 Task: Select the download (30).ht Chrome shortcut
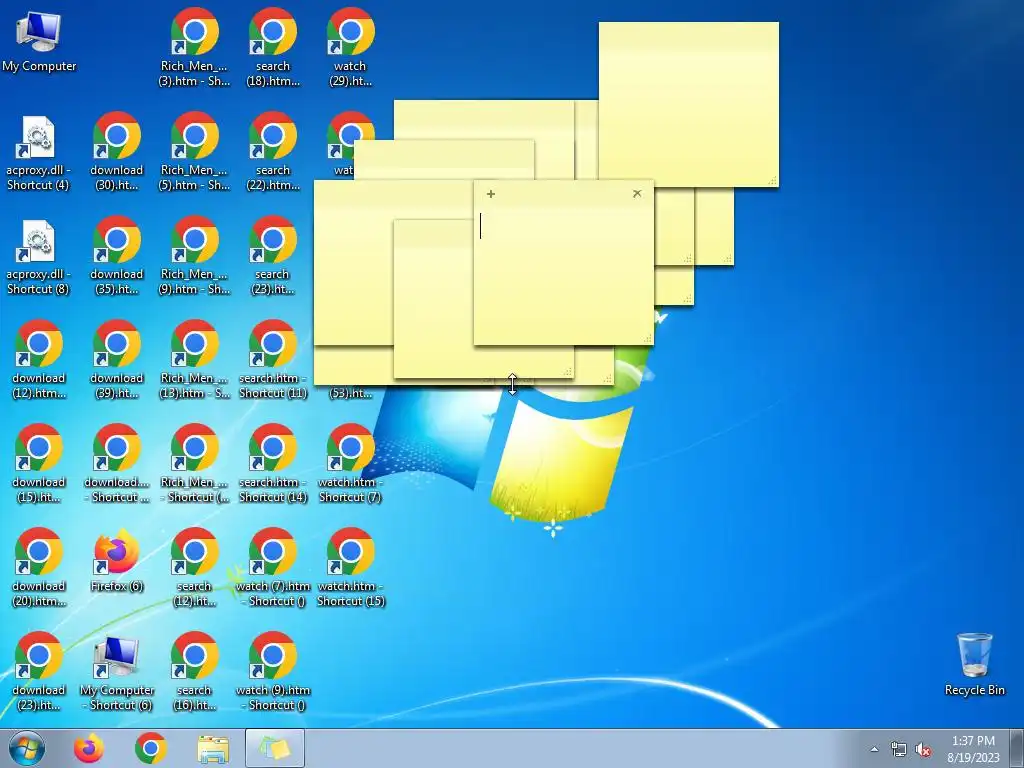pyautogui.click(x=117, y=152)
